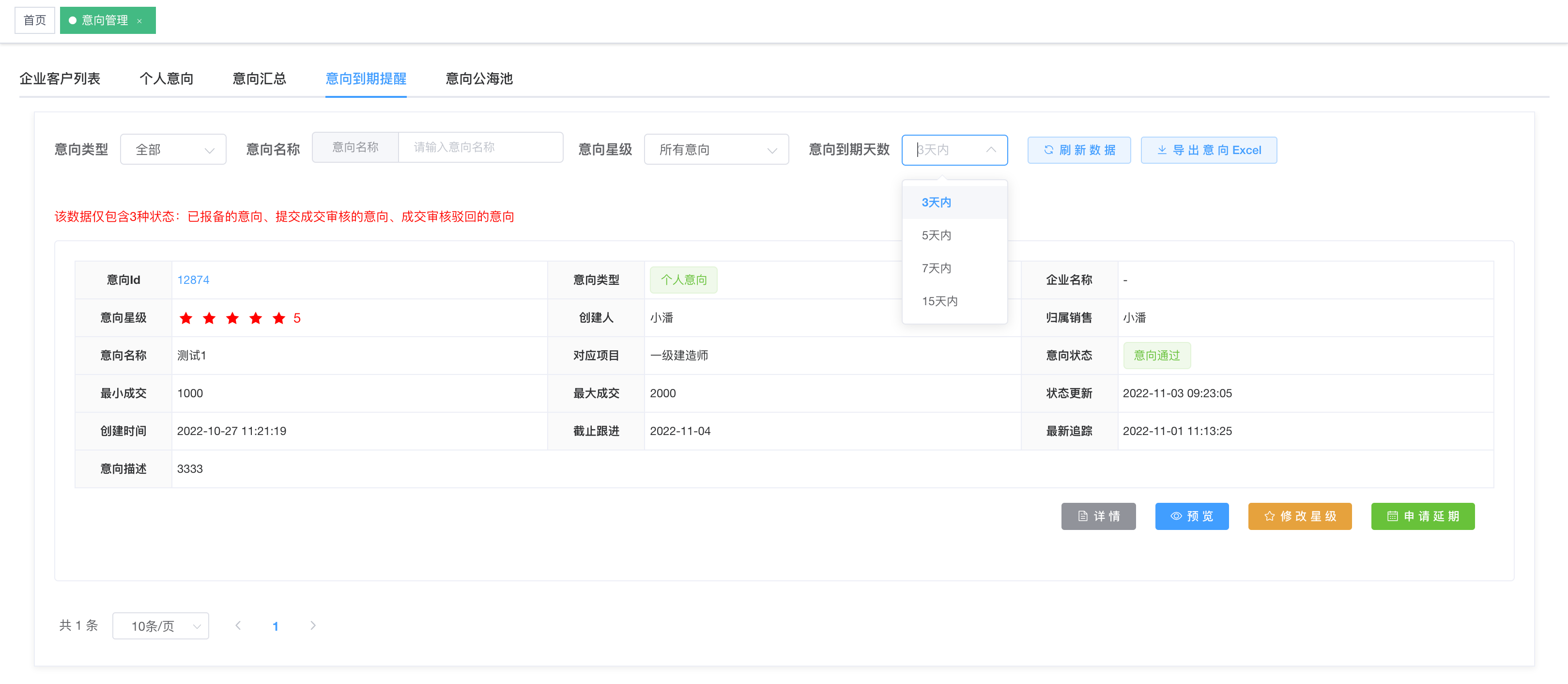The width and height of the screenshot is (1568, 684).
Task: Go to the 首页 tab
Action: pyautogui.click(x=35, y=21)
